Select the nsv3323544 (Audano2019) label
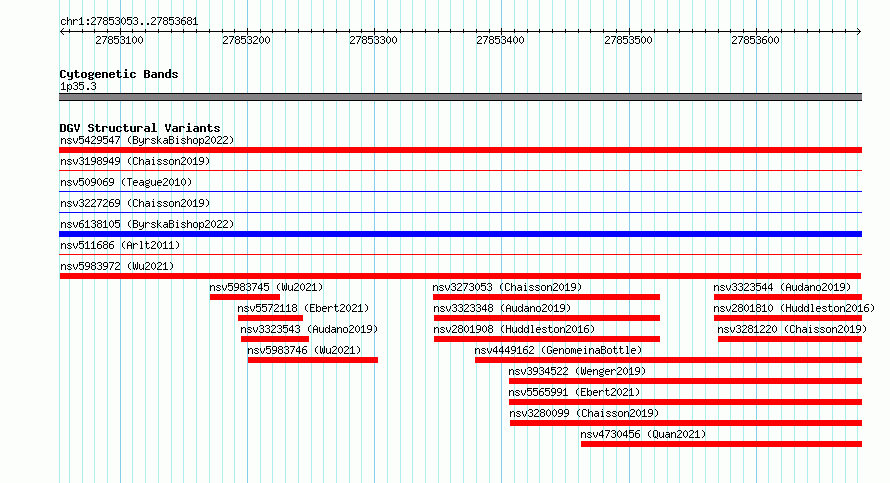890x483 pixels. [x=782, y=287]
